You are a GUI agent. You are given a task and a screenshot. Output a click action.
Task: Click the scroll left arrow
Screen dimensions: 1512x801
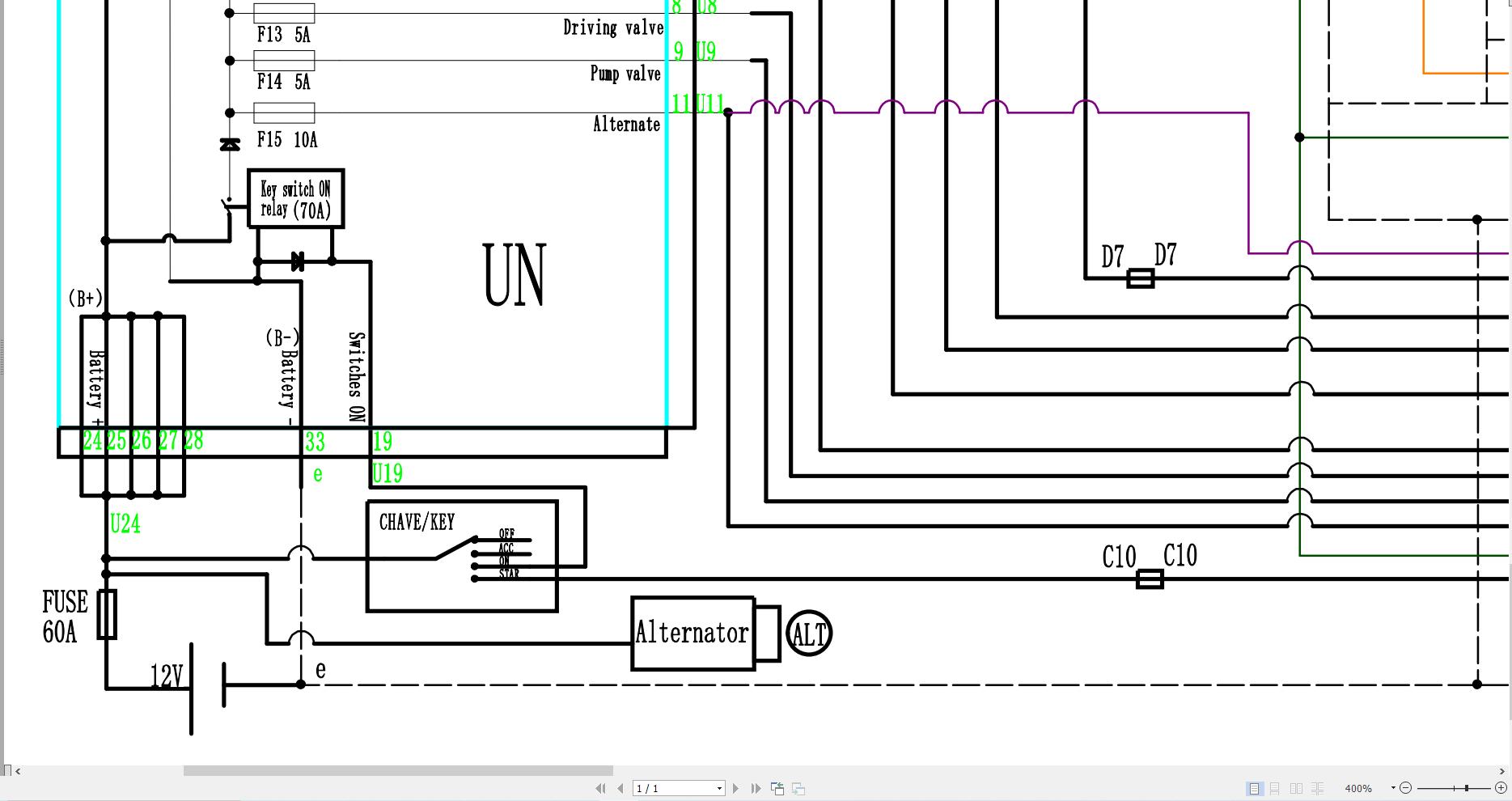point(19,771)
